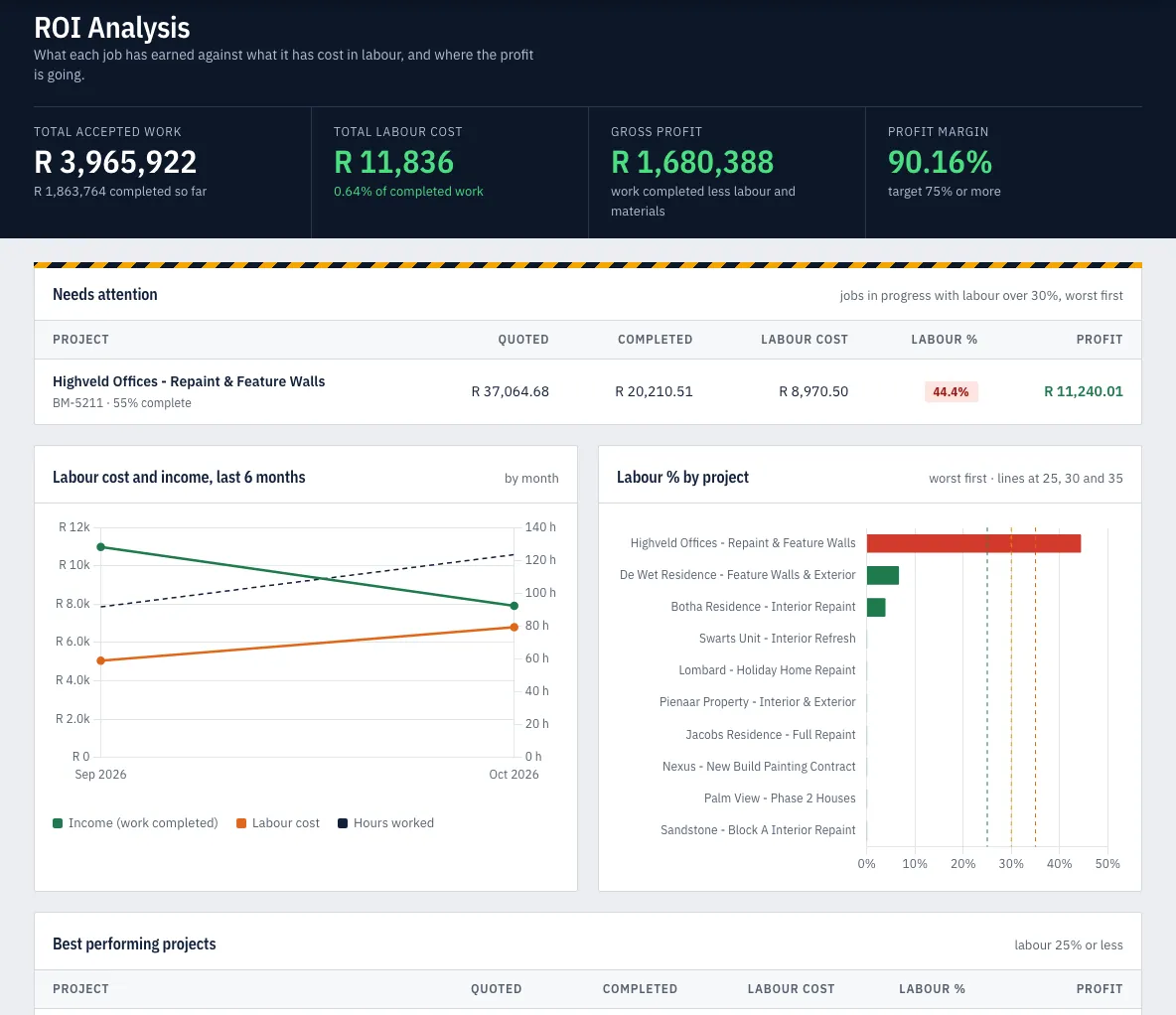Click the dark Hours worked legend colour square
1176x1015 pixels.
[x=343, y=823]
